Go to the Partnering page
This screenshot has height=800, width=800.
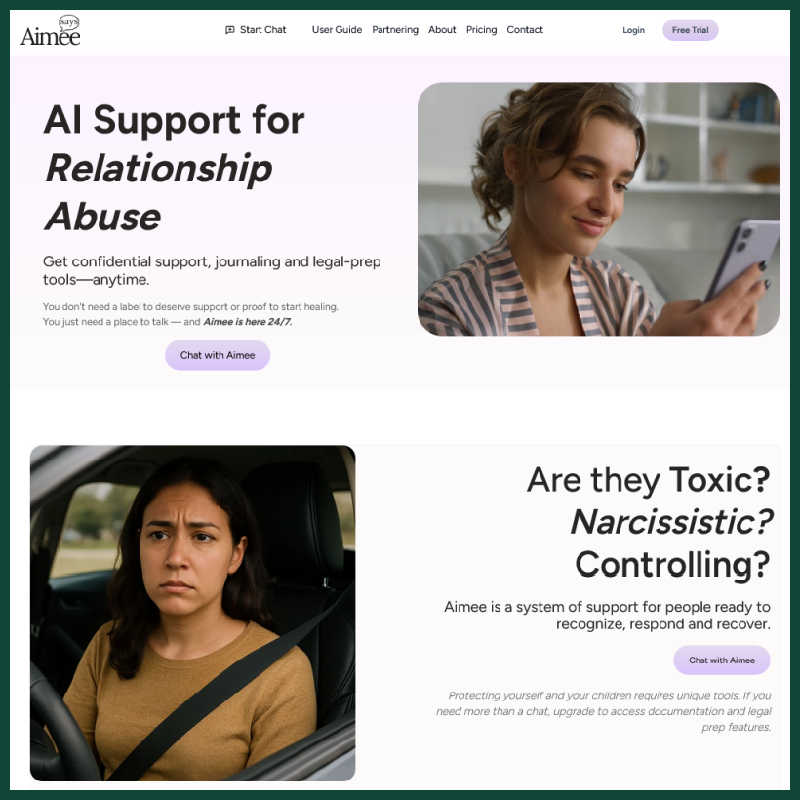[x=395, y=30]
